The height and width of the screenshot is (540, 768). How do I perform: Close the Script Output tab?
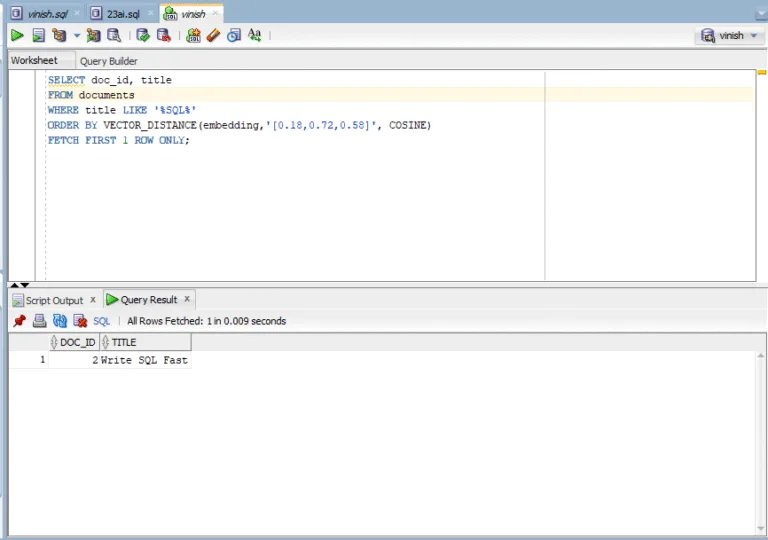coord(93,299)
